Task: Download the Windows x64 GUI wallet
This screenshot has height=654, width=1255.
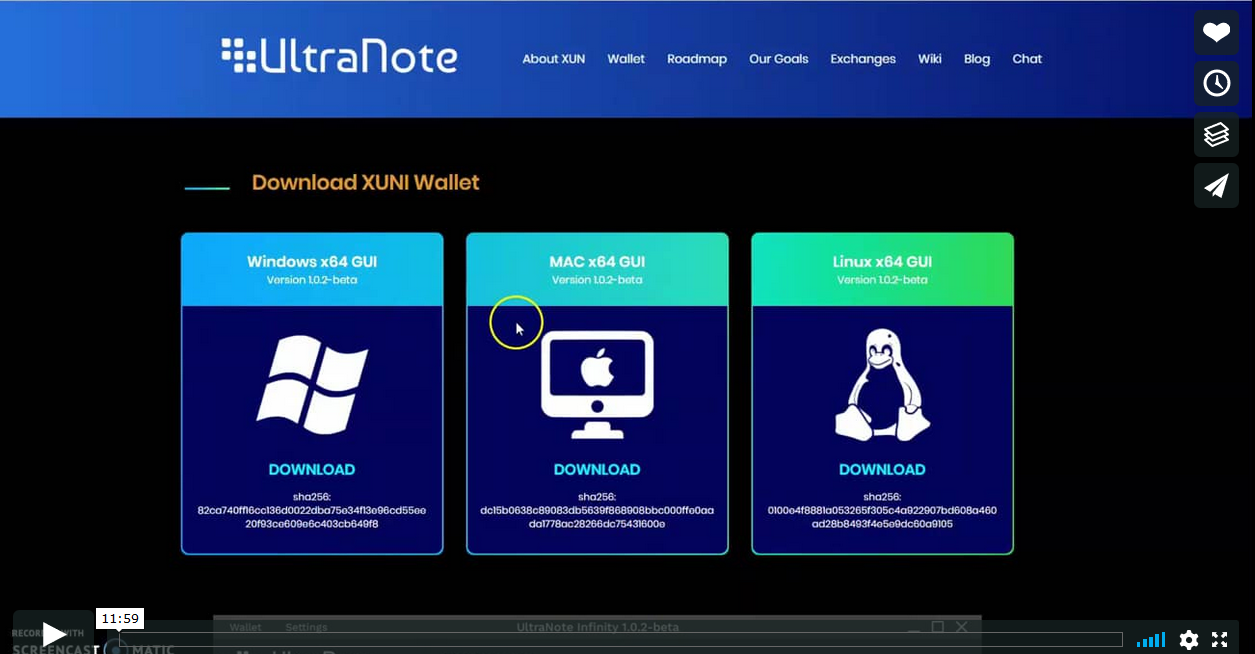Action: tap(312, 469)
